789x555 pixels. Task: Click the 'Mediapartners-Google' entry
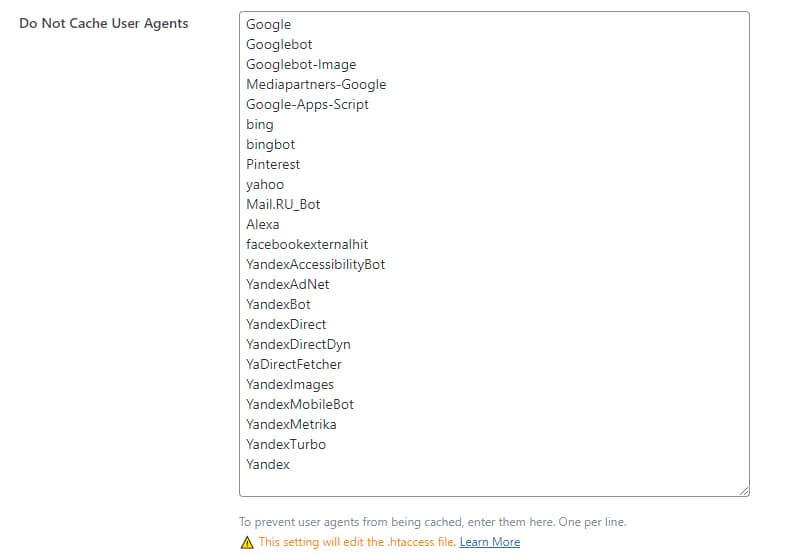click(x=316, y=84)
